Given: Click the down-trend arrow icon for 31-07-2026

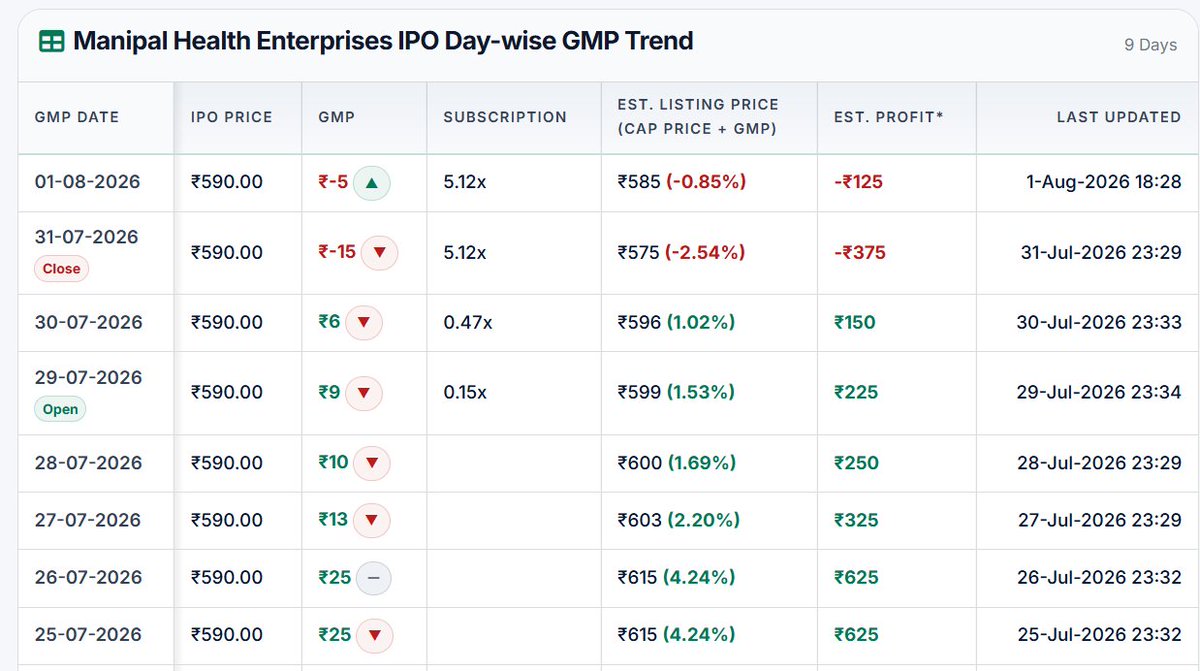Looking at the screenshot, I should [x=379, y=253].
